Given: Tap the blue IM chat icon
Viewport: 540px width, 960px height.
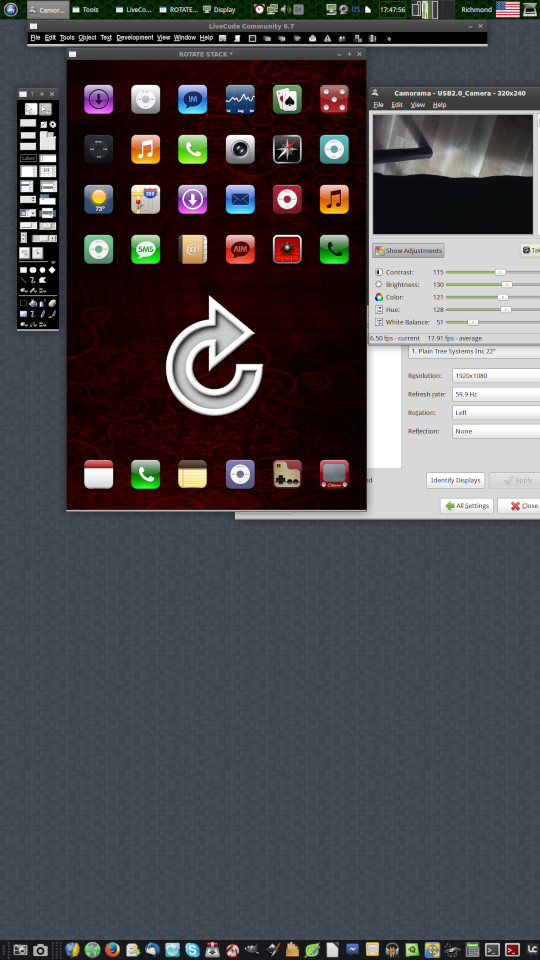Looking at the screenshot, I should (x=193, y=99).
